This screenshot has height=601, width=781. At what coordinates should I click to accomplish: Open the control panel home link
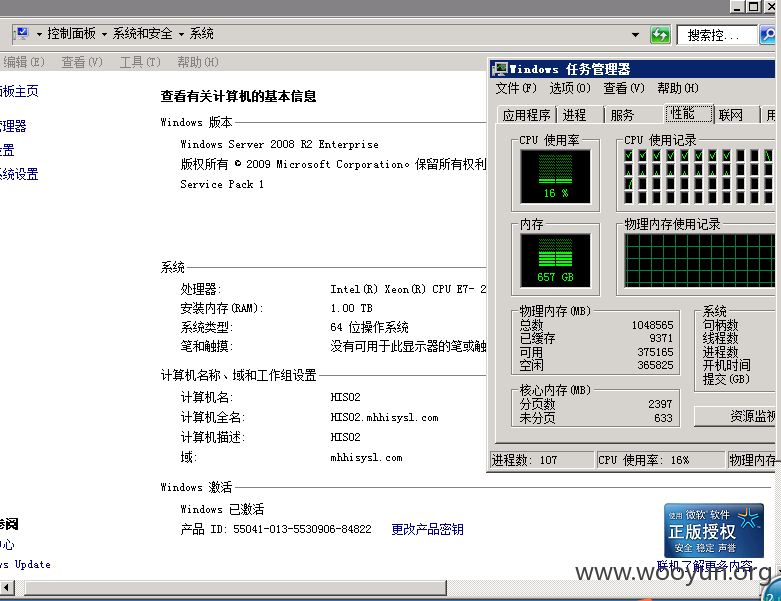coord(19,91)
